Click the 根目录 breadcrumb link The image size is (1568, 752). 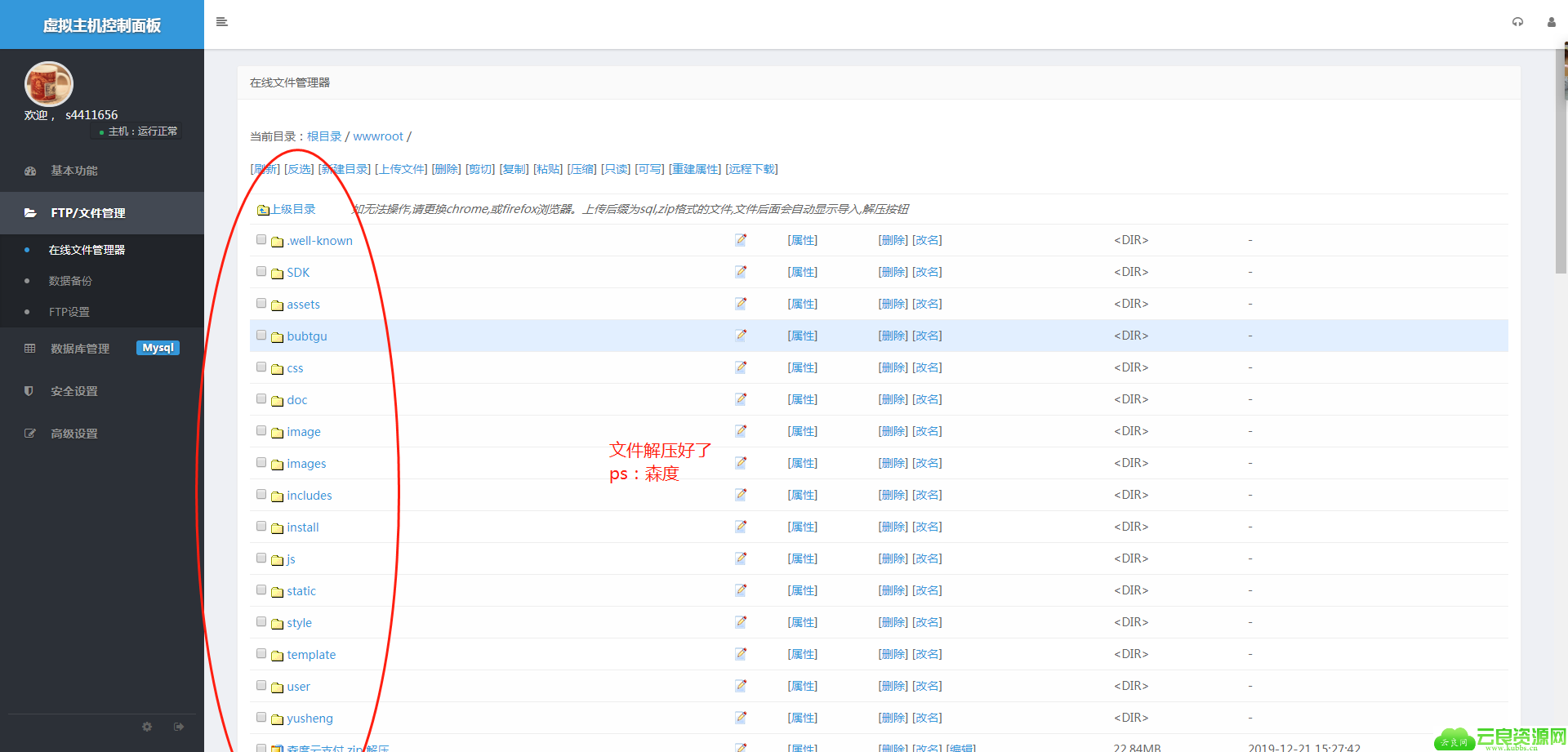(x=324, y=136)
